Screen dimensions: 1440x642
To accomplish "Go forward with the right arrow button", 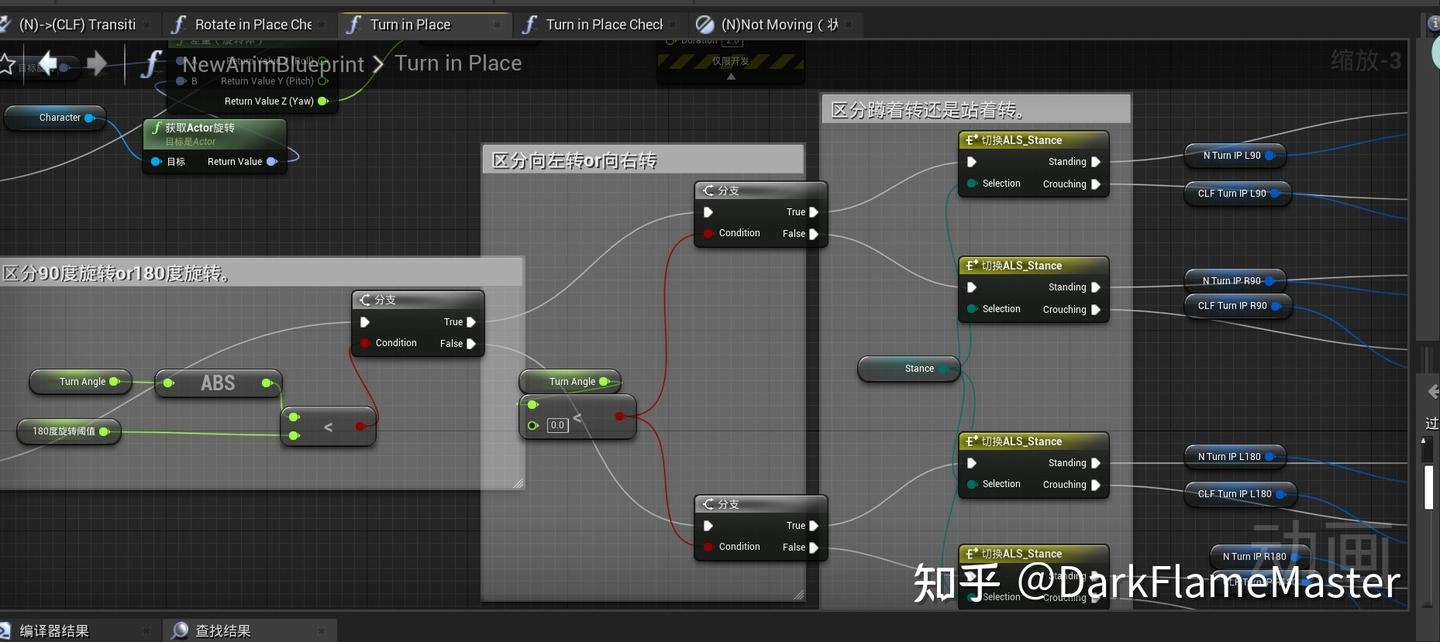I will pos(97,64).
